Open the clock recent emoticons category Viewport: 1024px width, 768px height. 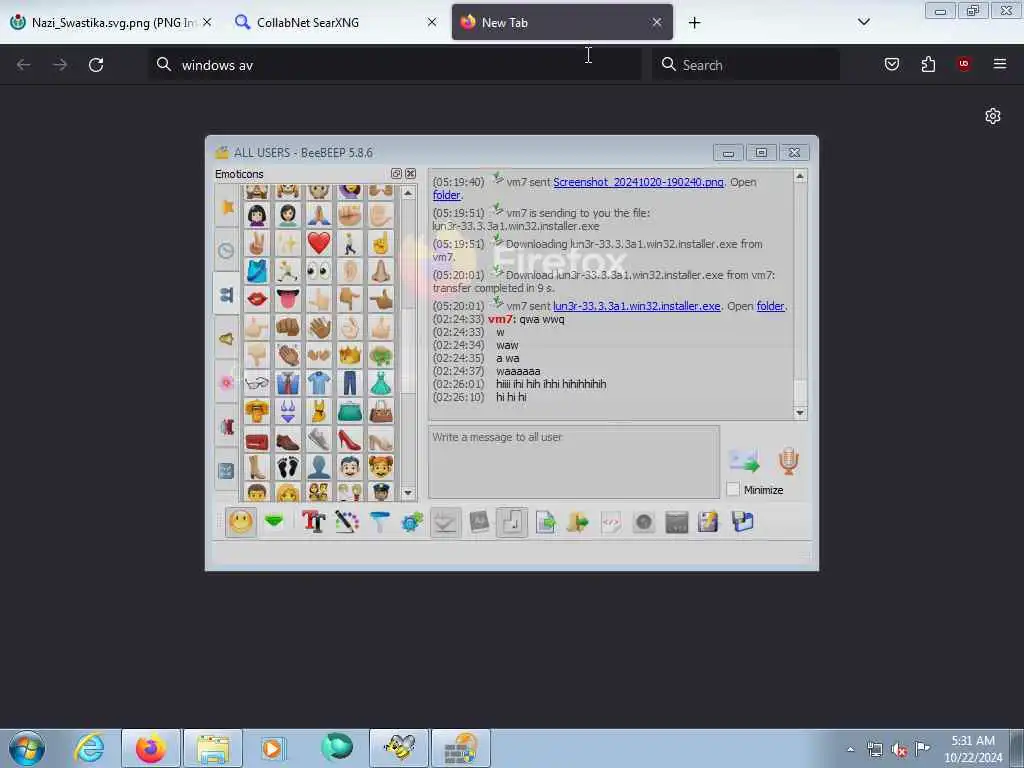[x=227, y=250]
